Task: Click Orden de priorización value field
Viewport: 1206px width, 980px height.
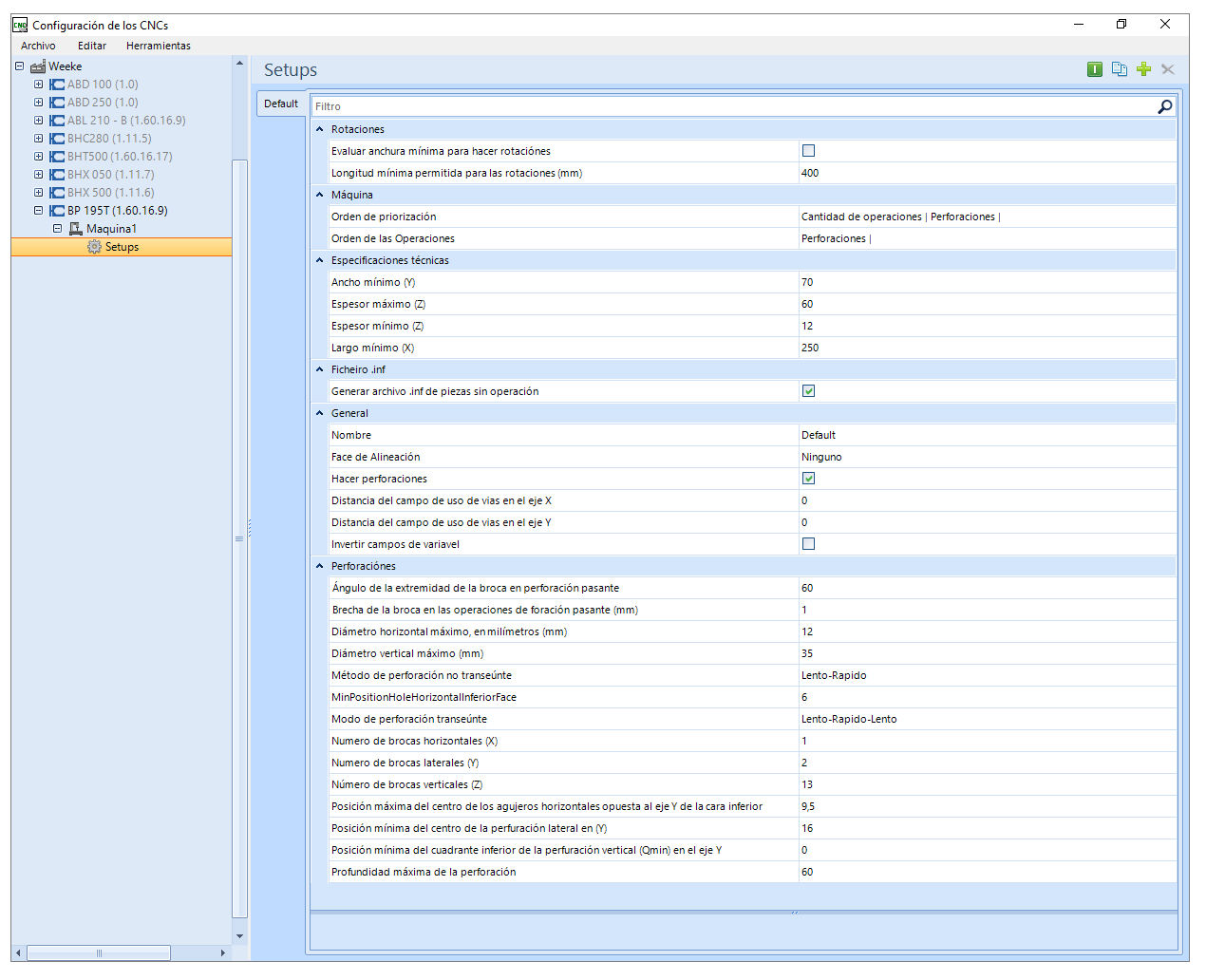Action: click(x=988, y=217)
